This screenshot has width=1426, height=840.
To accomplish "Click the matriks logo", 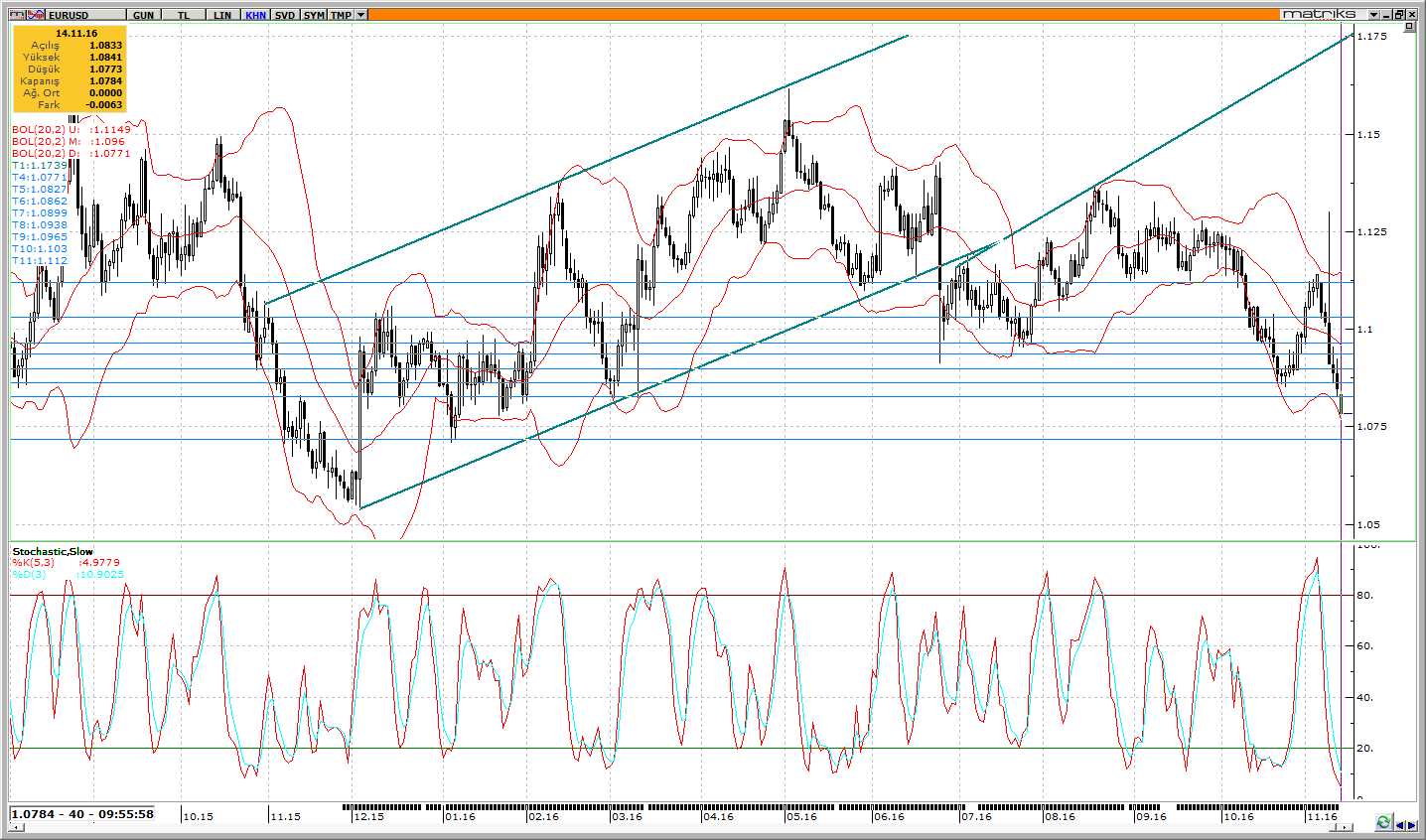I will [x=1319, y=15].
